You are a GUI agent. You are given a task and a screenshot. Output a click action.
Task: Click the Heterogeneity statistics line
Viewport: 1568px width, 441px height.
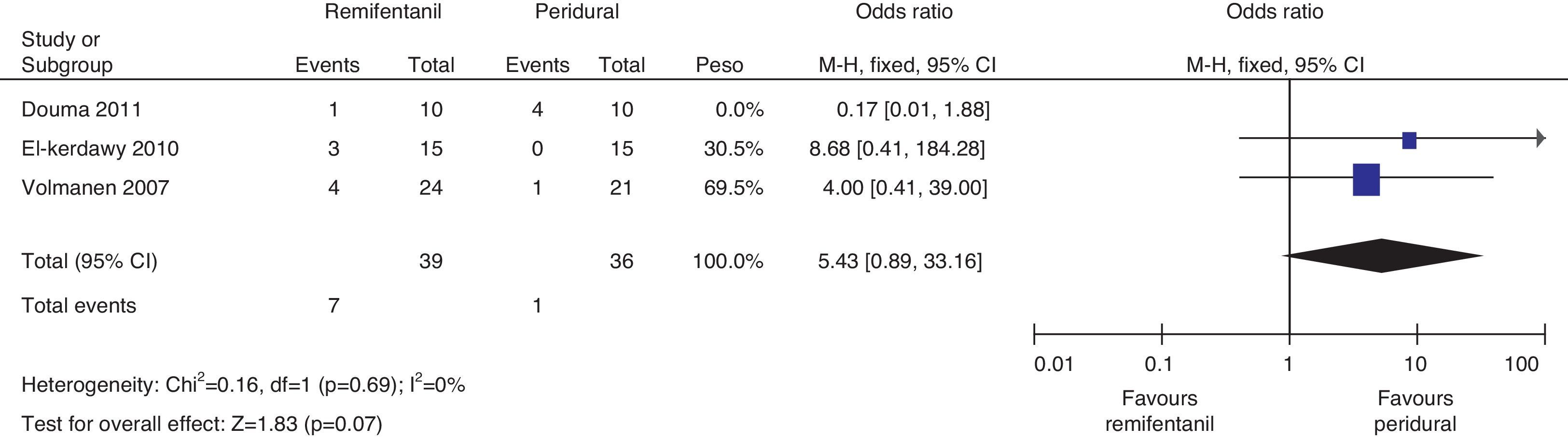[x=243, y=385]
